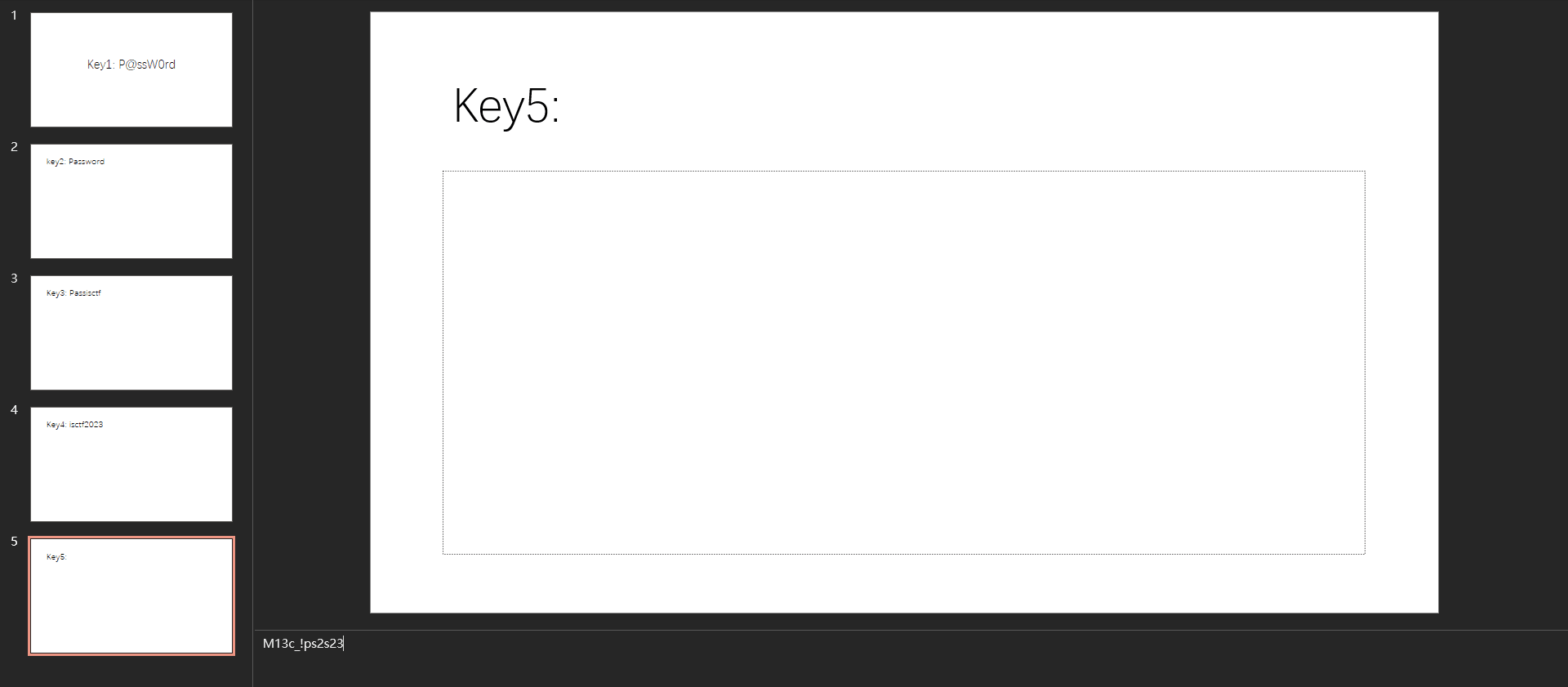The image size is (1568, 687).
Task: Click slide number 4 in the panel
Action: pos(14,410)
